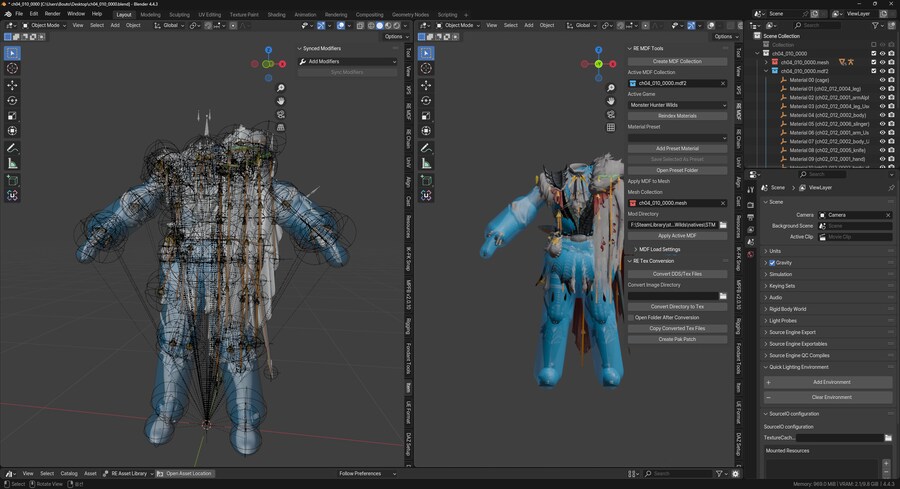
Task: Select the Move tool in right viewport
Action: tap(426, 85)
